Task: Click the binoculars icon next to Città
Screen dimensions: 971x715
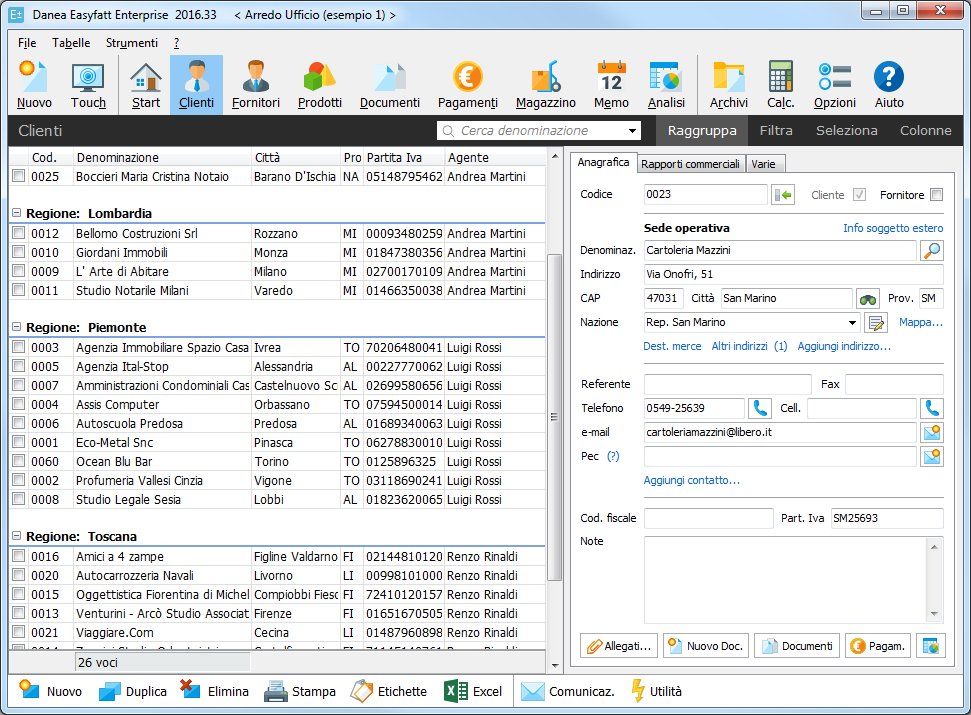Action: click(868, 299)
